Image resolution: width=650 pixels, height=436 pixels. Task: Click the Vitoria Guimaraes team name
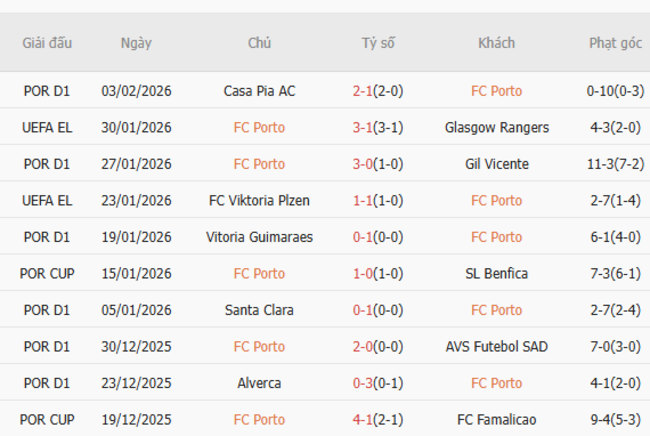[x=259, y=237]
